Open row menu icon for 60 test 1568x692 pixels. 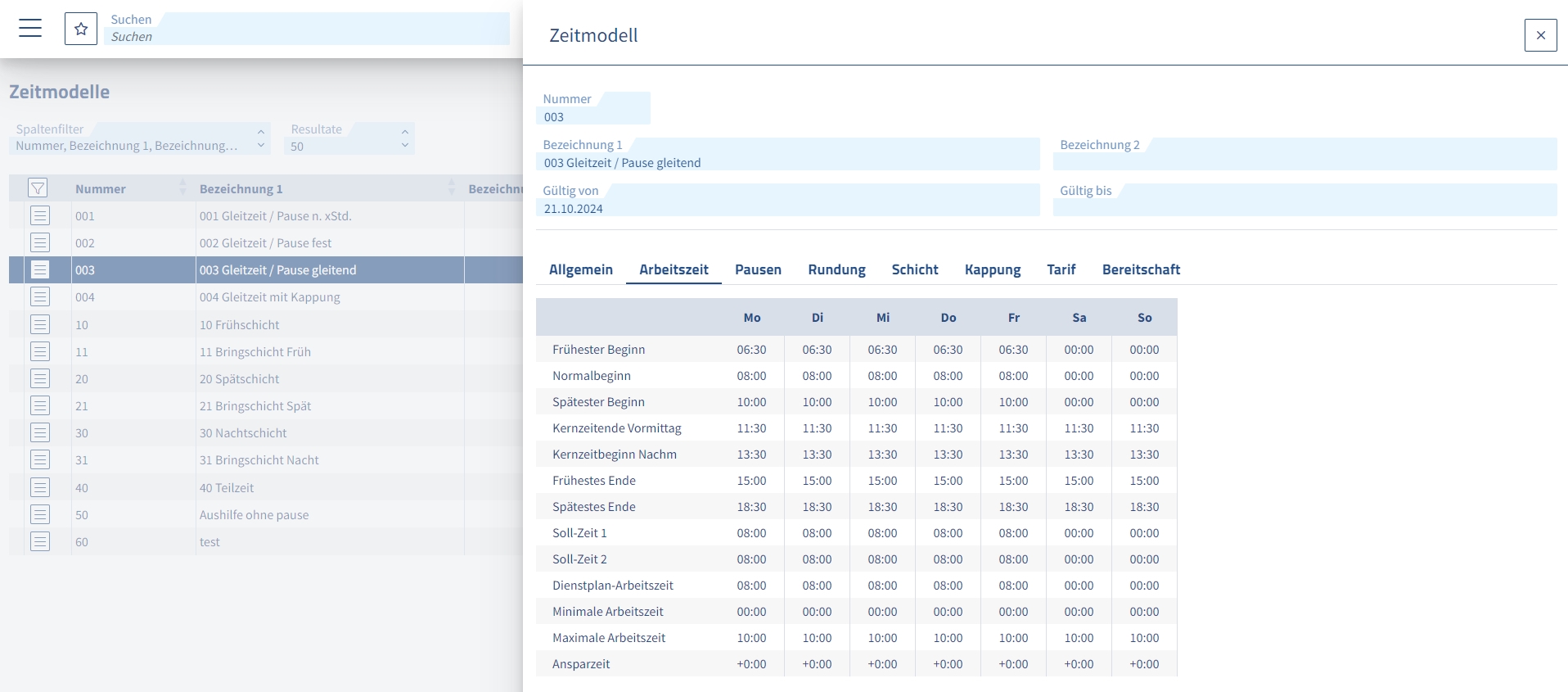(40, 541)
